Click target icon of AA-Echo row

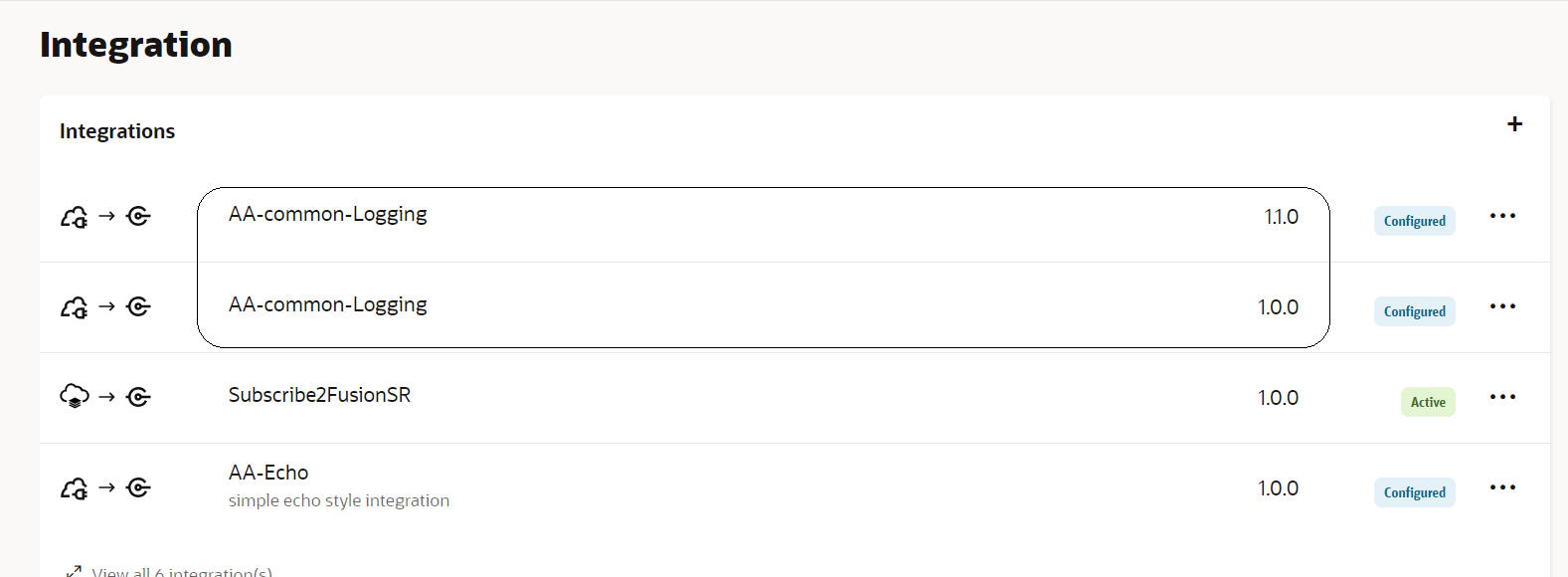click(139, 487)
